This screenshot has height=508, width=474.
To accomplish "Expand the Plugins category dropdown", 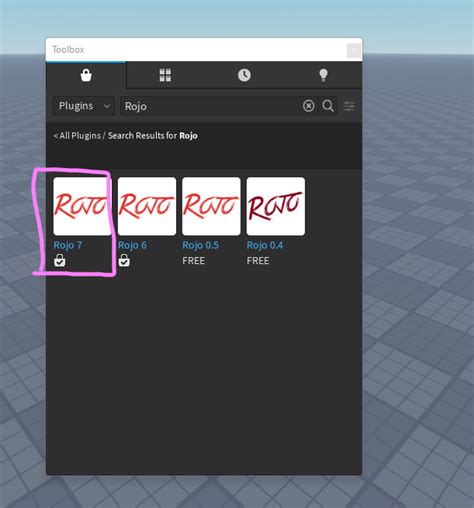I will [84, 106].
